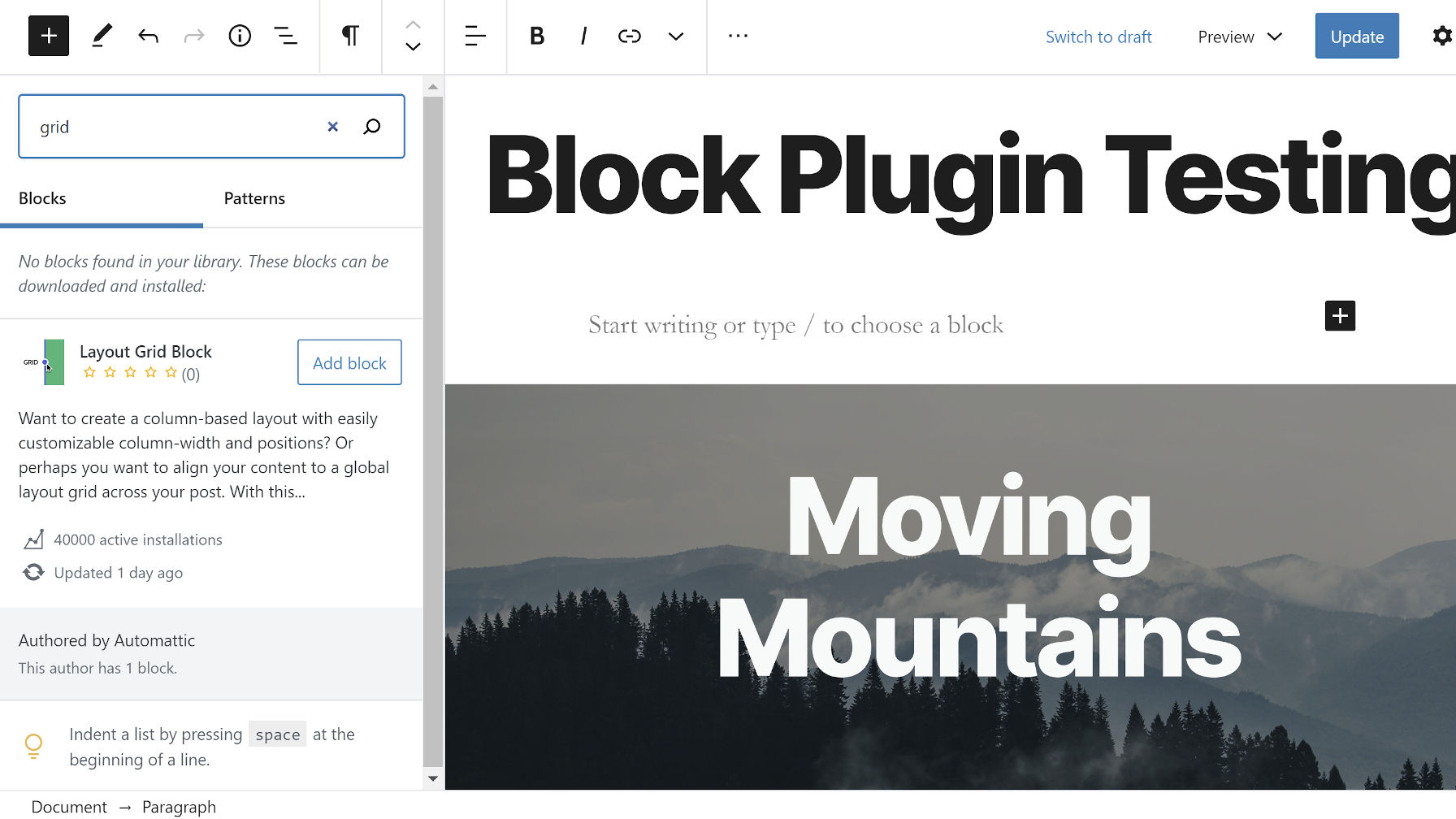Image resolution: width=1456 pixels, height=819 pixels.
Task: Open editor settings via the gear icon
Action: pyautogui.click(x=1442, y=36)
